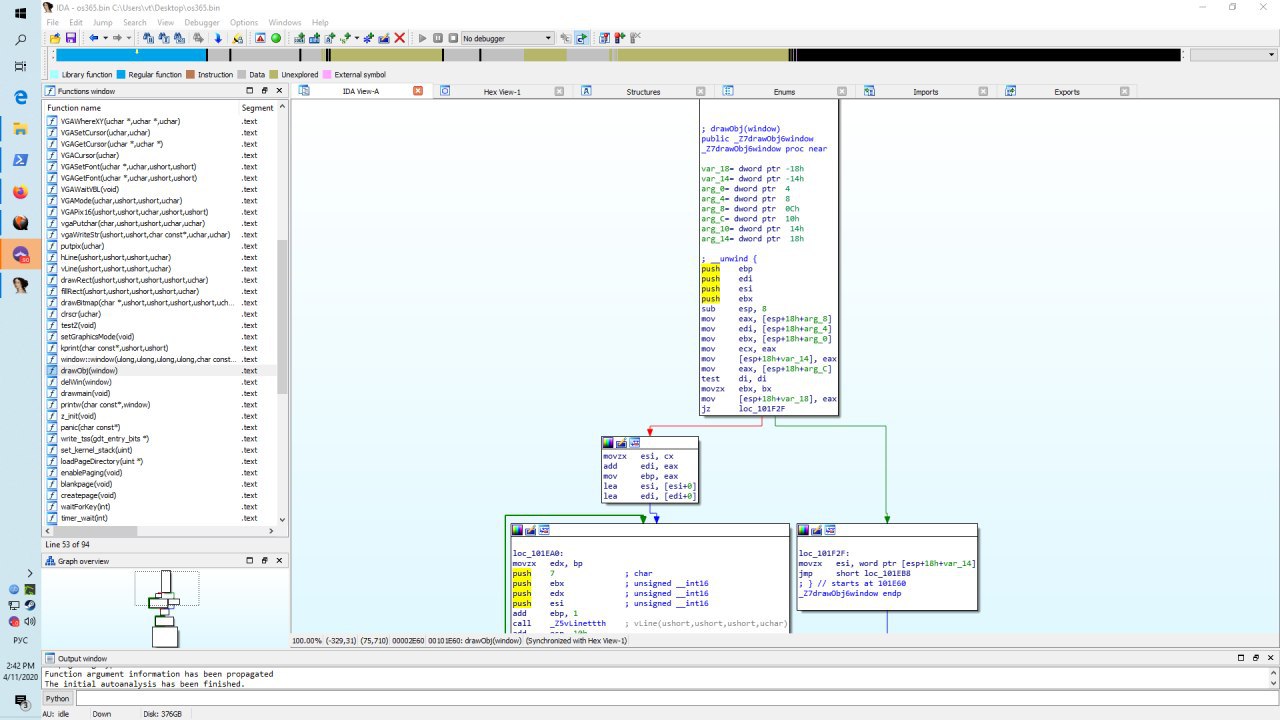
Task: Click the red X delete icon
Action: point(400,38)
